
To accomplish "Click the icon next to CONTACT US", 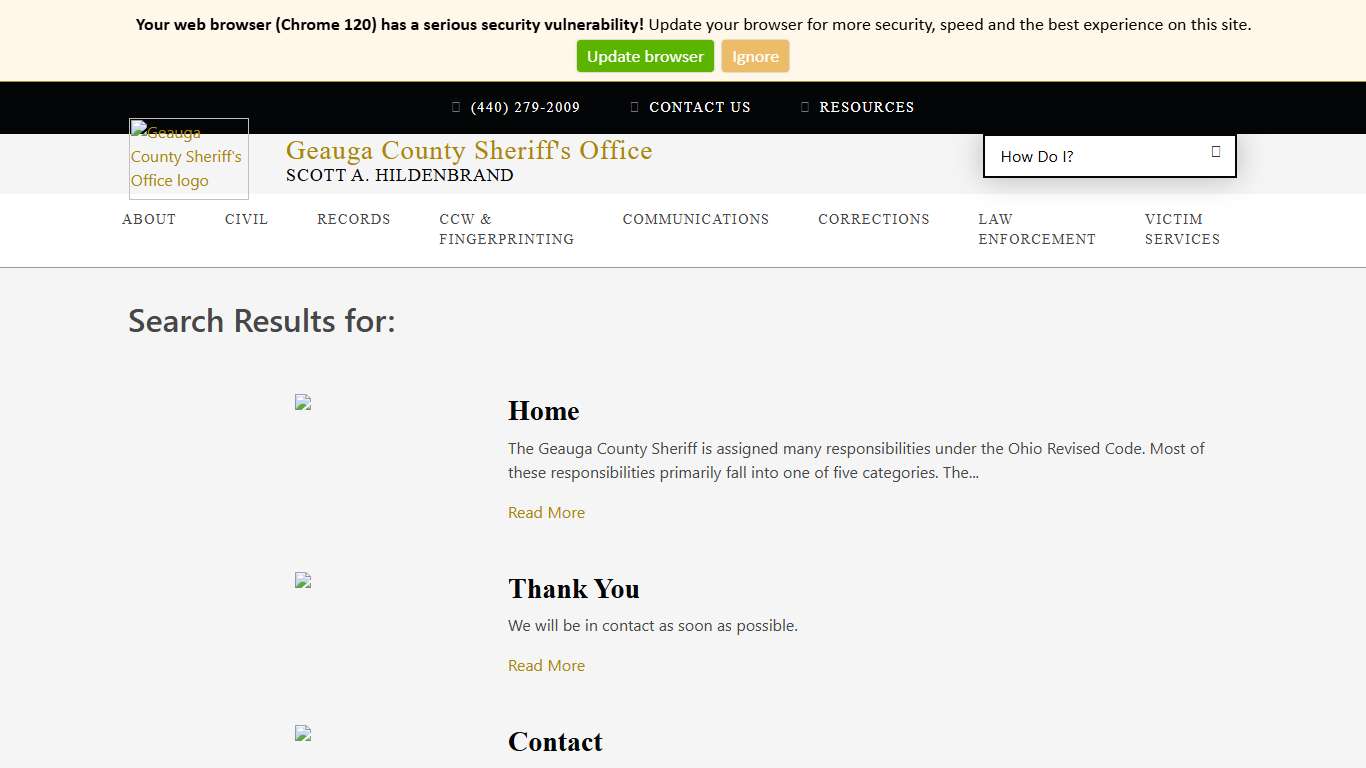I will coord(634,107).
